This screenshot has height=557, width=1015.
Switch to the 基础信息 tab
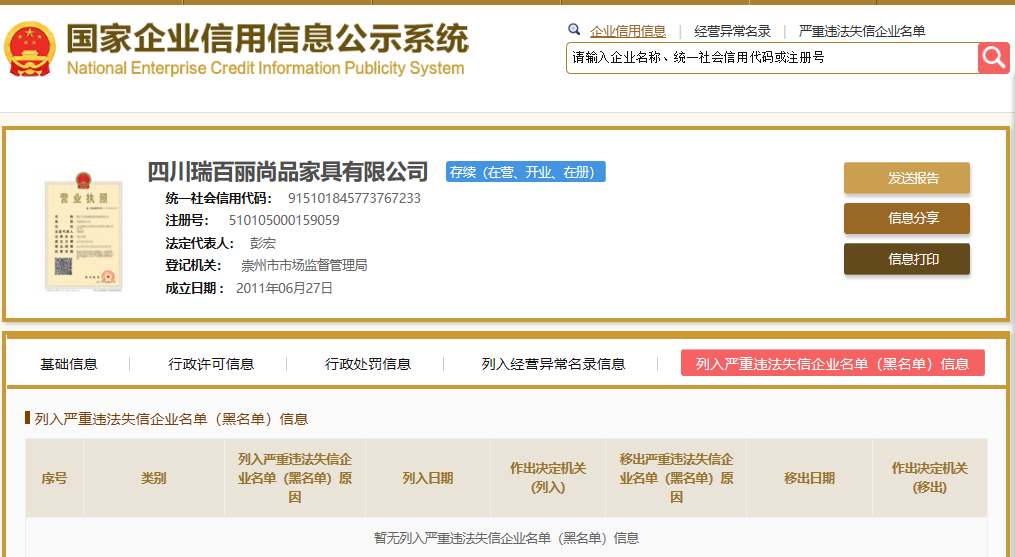click(x=69, y=364)
